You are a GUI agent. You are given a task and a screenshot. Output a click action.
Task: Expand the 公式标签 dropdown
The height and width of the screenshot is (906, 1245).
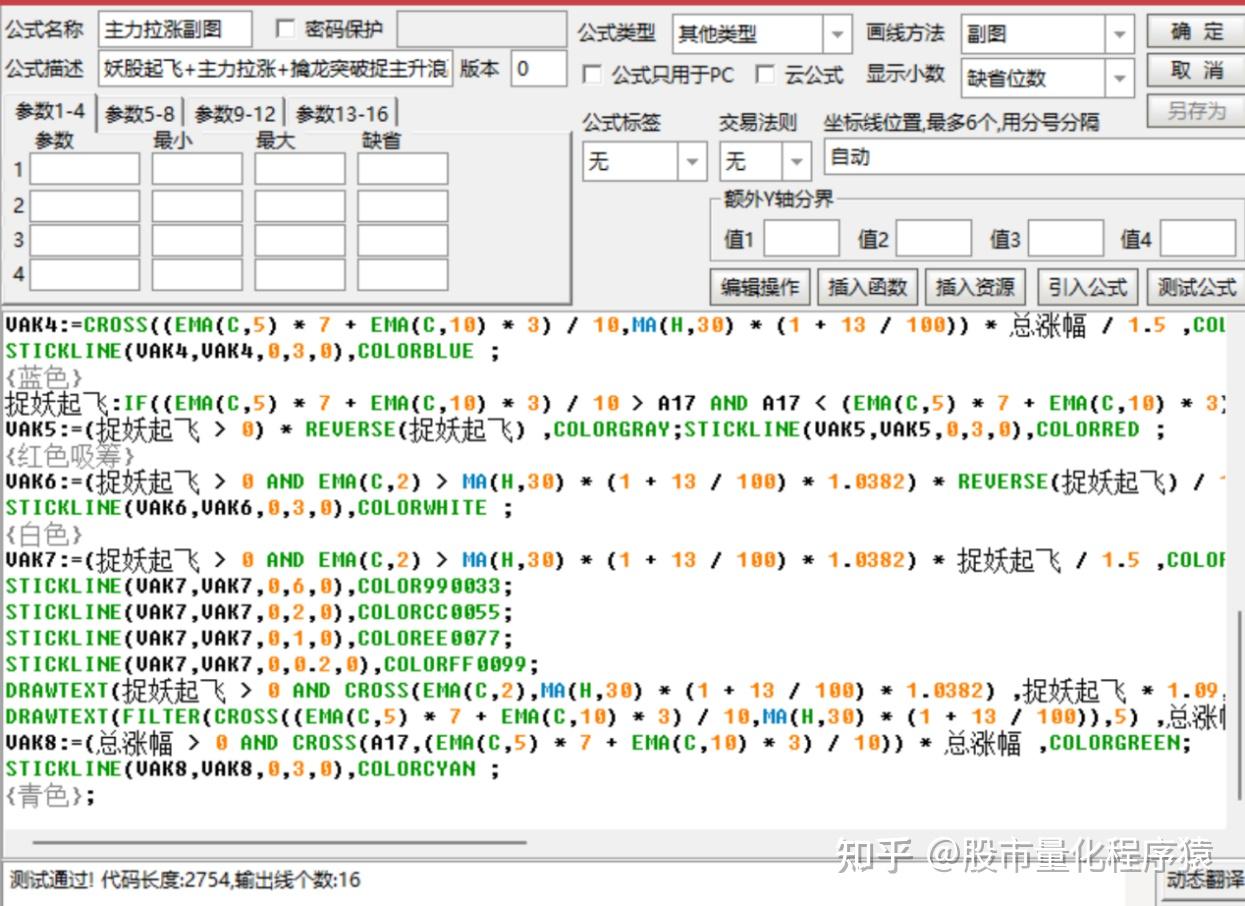692,161
